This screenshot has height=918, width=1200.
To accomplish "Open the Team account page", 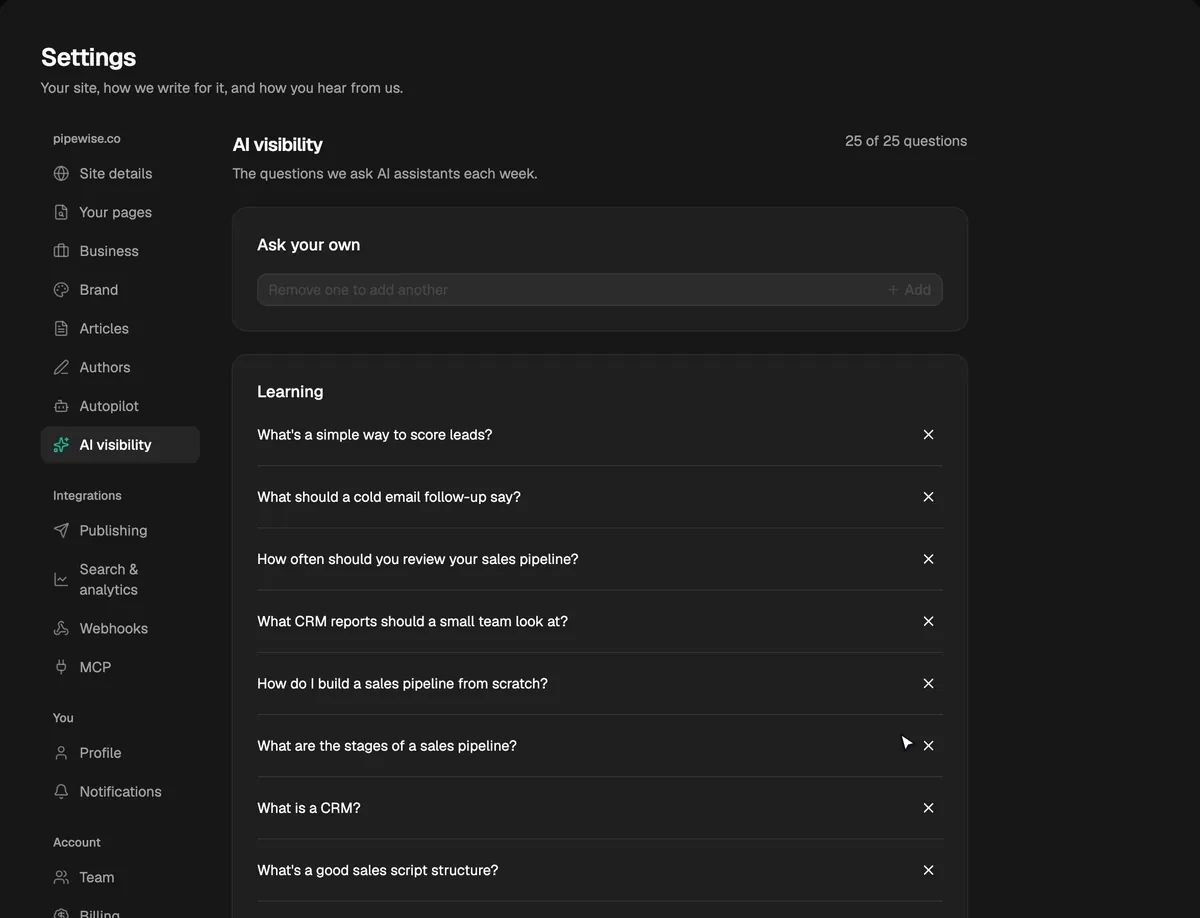I will (120, 878).
